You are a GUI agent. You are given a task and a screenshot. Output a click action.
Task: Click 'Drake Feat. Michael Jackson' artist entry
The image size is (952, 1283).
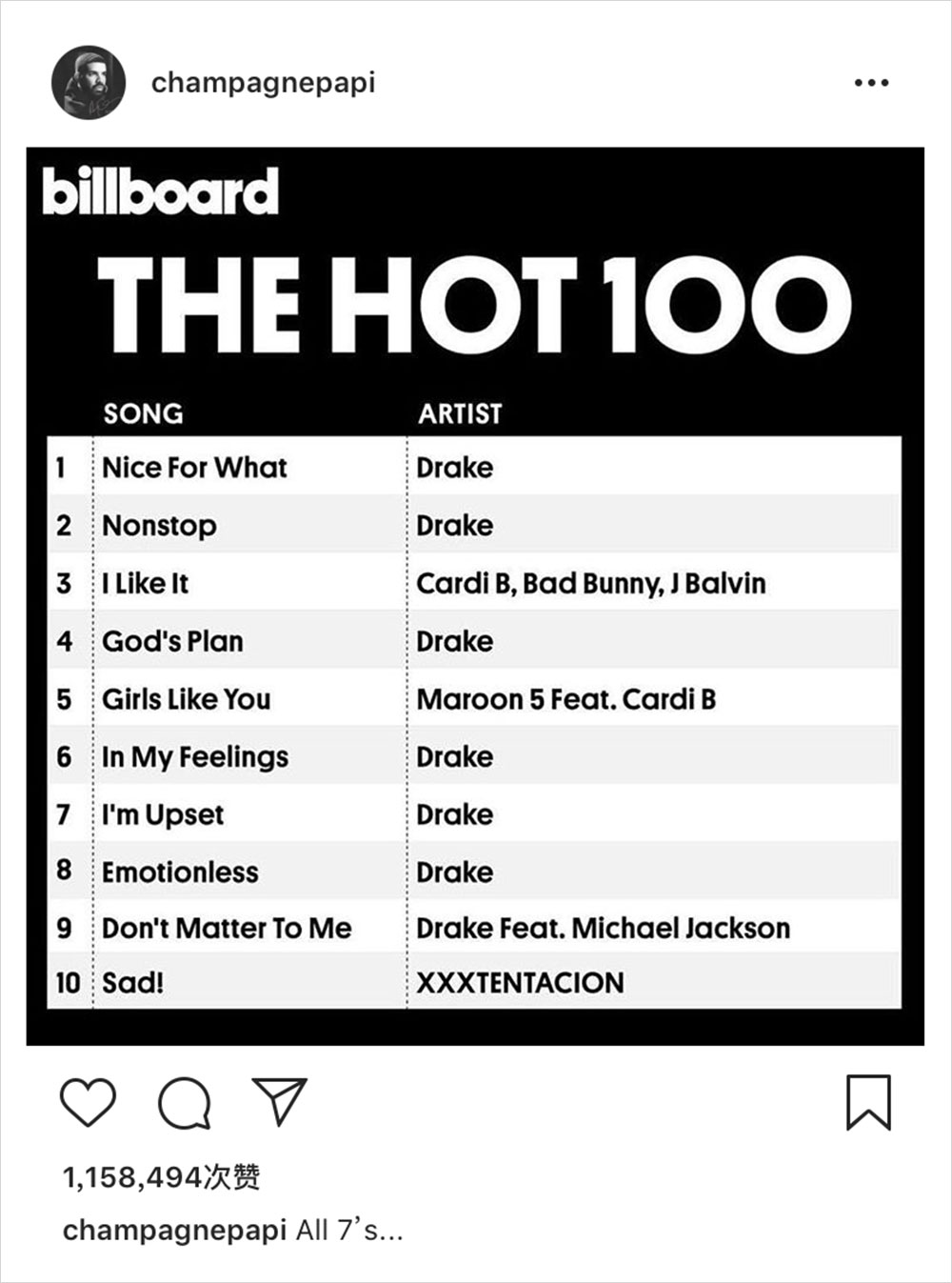(x=603, y=928)
